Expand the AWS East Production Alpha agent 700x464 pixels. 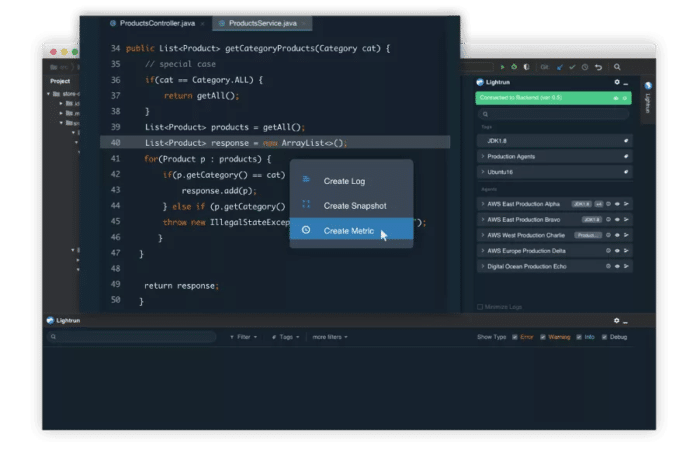pos(483,204)
